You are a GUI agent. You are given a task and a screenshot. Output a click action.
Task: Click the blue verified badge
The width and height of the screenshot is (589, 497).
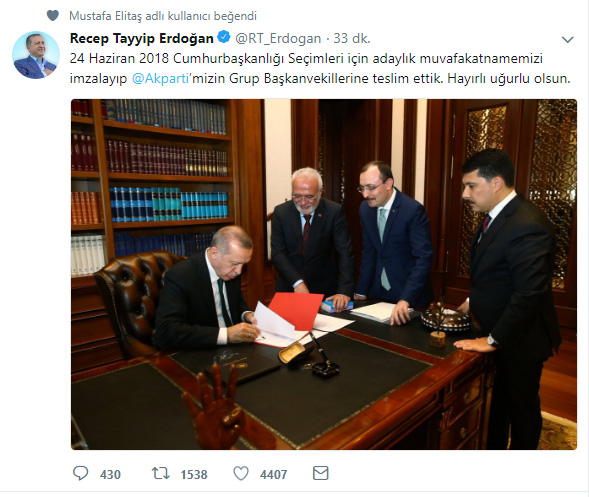224,37
